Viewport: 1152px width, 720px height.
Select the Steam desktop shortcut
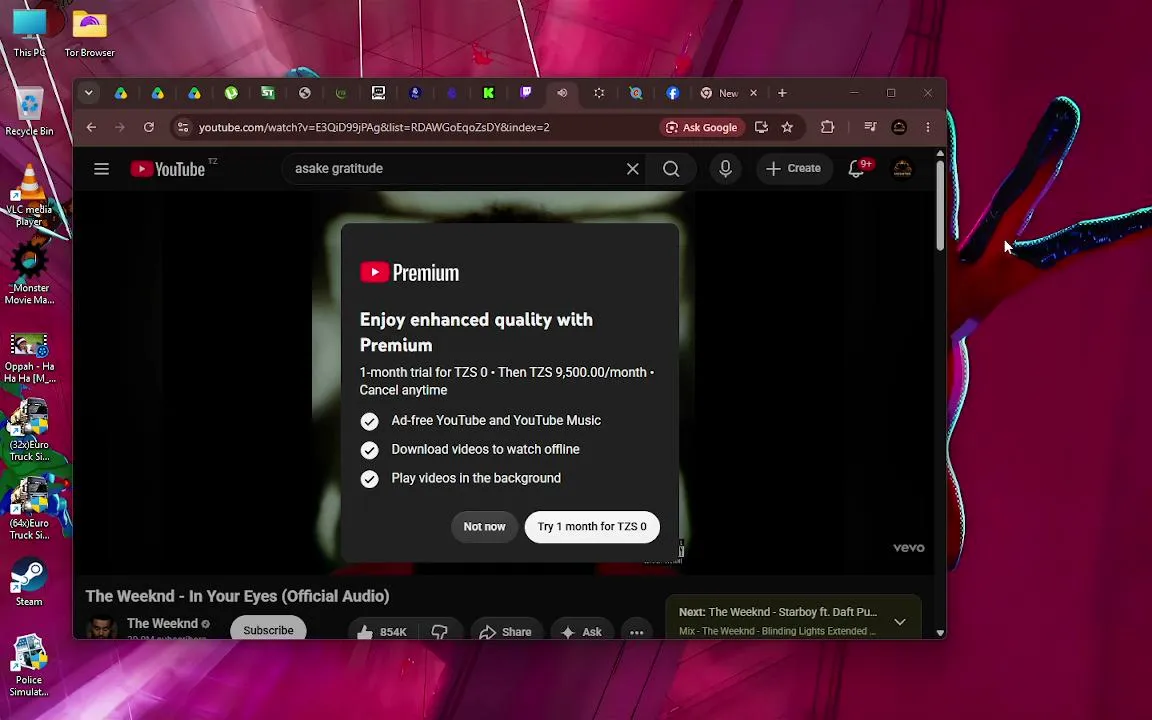pyautogui.click(x=29, y=581)
